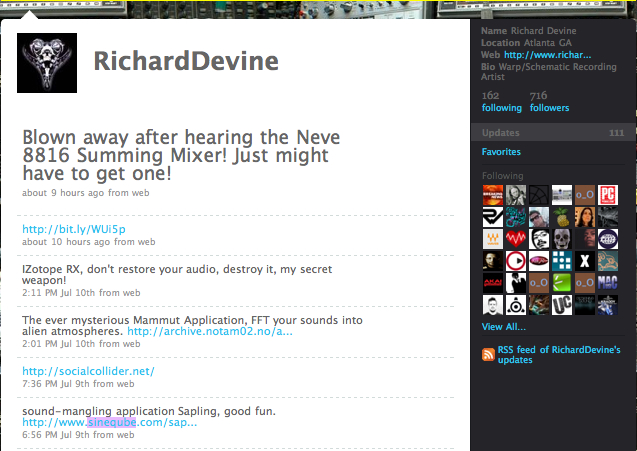Click the IZotope RX tweet text

177,275
